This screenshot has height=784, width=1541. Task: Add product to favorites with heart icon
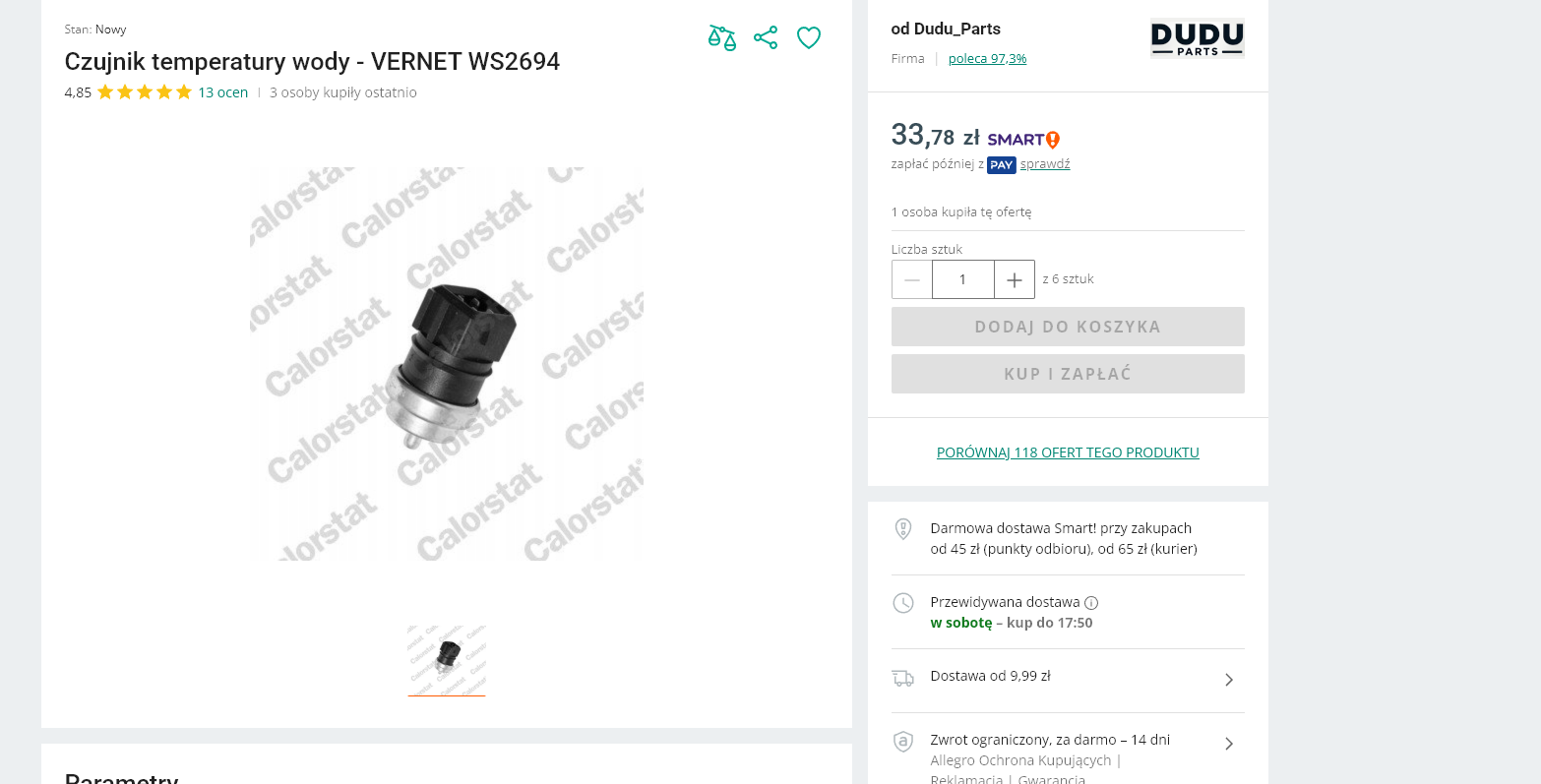click(x=809, y=38)
